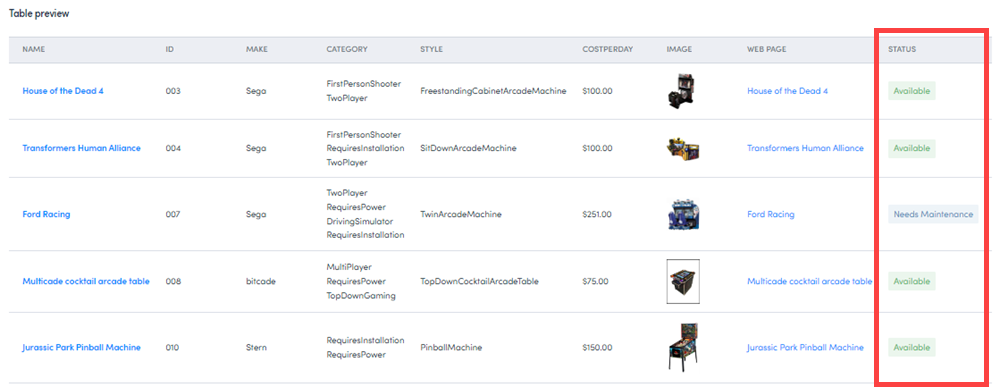Image resolution: width=1000 pixels, height=387 pixels.
Task: Click the Available badge for Jurassic Park Pinball
Action: (911, 347)
